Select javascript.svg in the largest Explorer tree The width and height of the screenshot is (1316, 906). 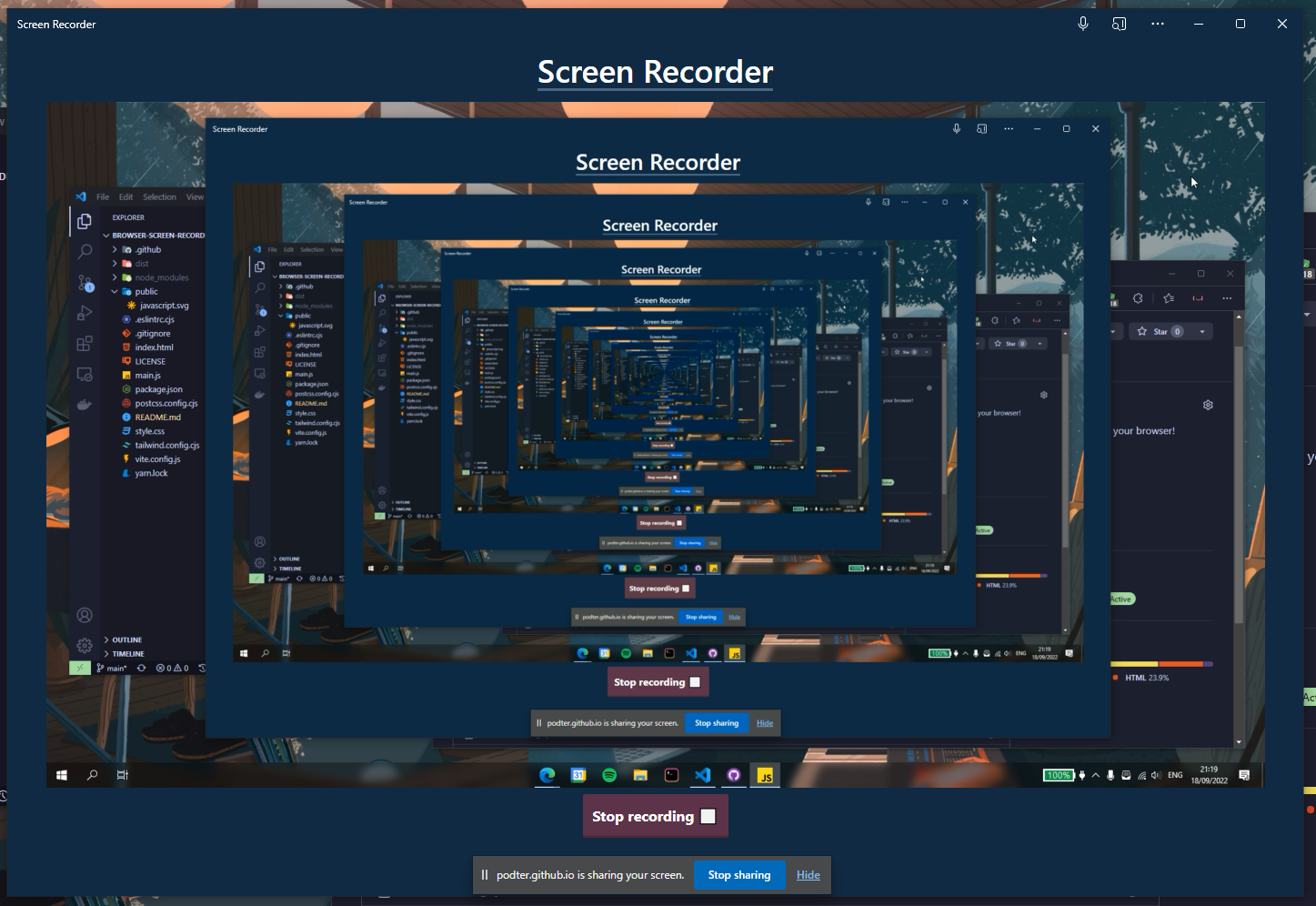coord(165,306)
